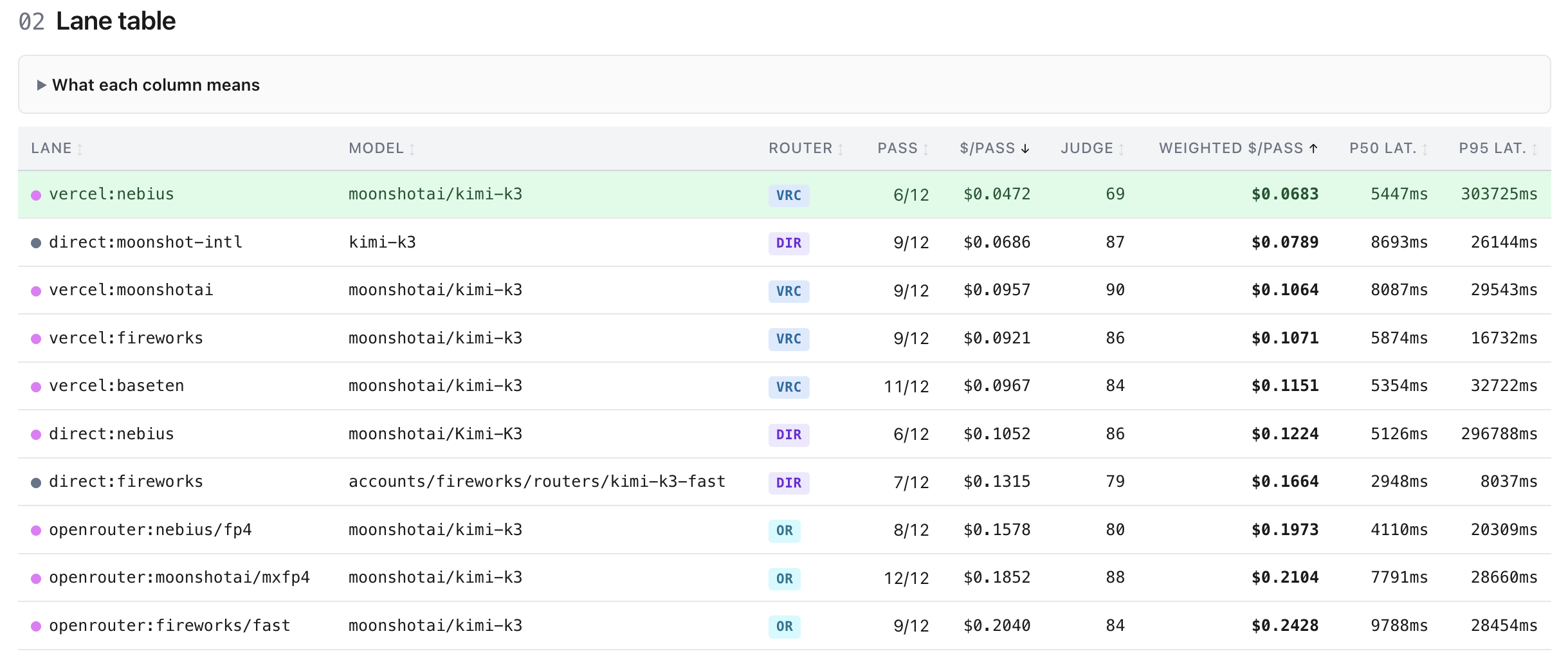The image size is (1568, 665).
Task: Click VRC badge in vercel:baseten row
Action: tap(789, 387)
